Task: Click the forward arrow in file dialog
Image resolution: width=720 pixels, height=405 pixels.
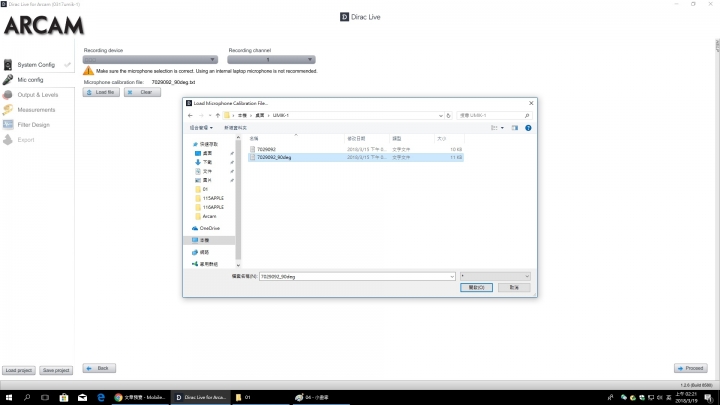Action: coord(201,115)
